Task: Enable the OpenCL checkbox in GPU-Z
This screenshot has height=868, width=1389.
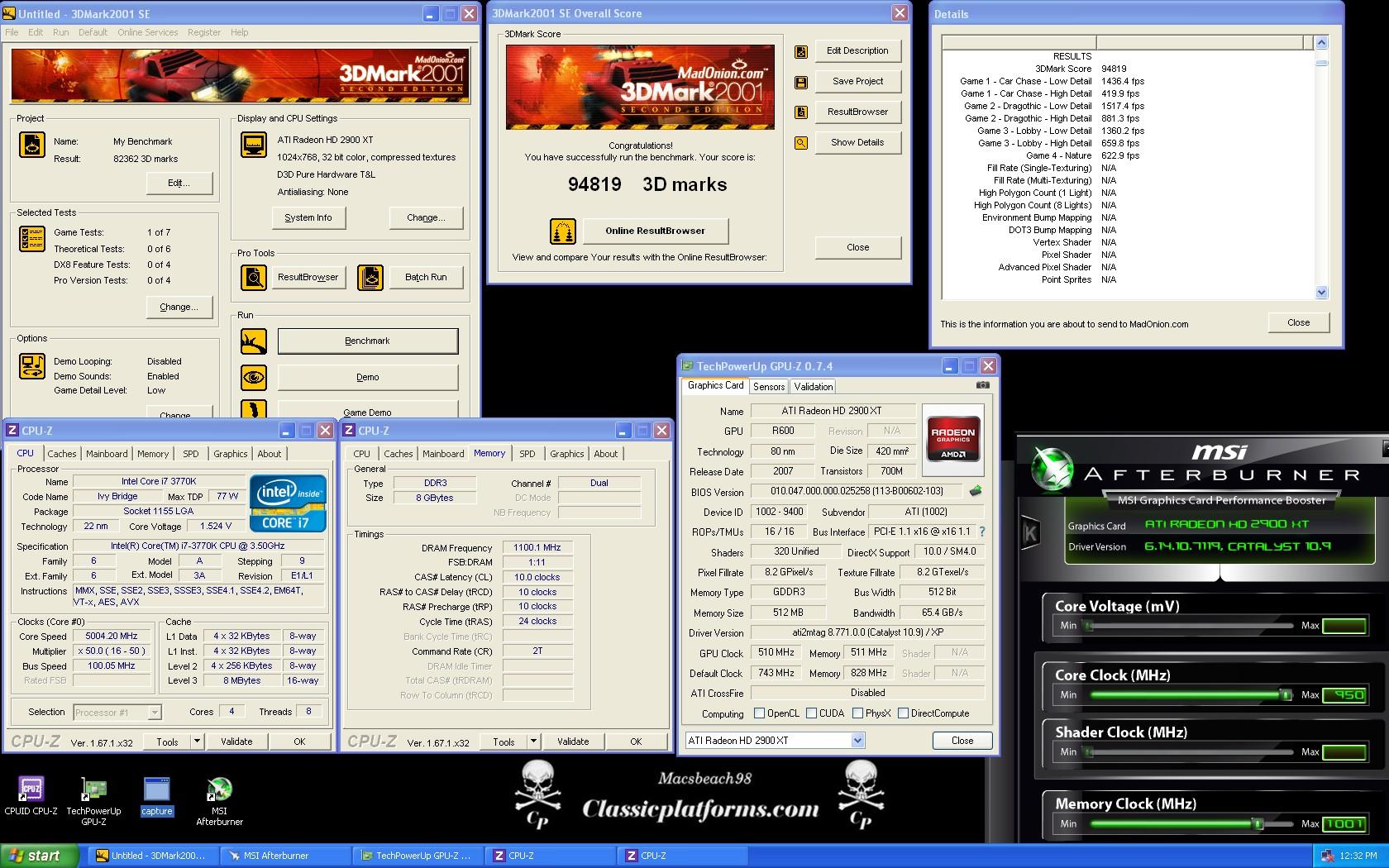Action: pos(759,713)
